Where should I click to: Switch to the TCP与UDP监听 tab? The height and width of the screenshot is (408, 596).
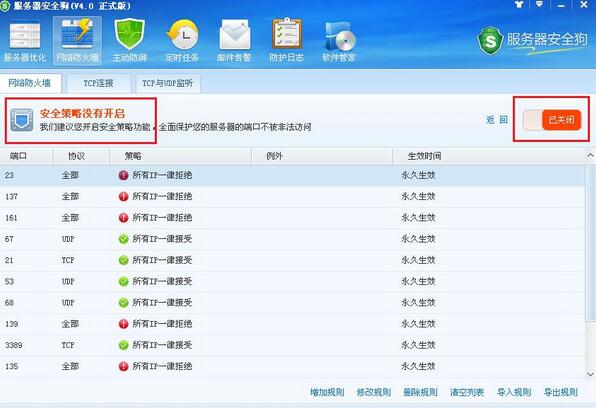[x=168, y=83]
